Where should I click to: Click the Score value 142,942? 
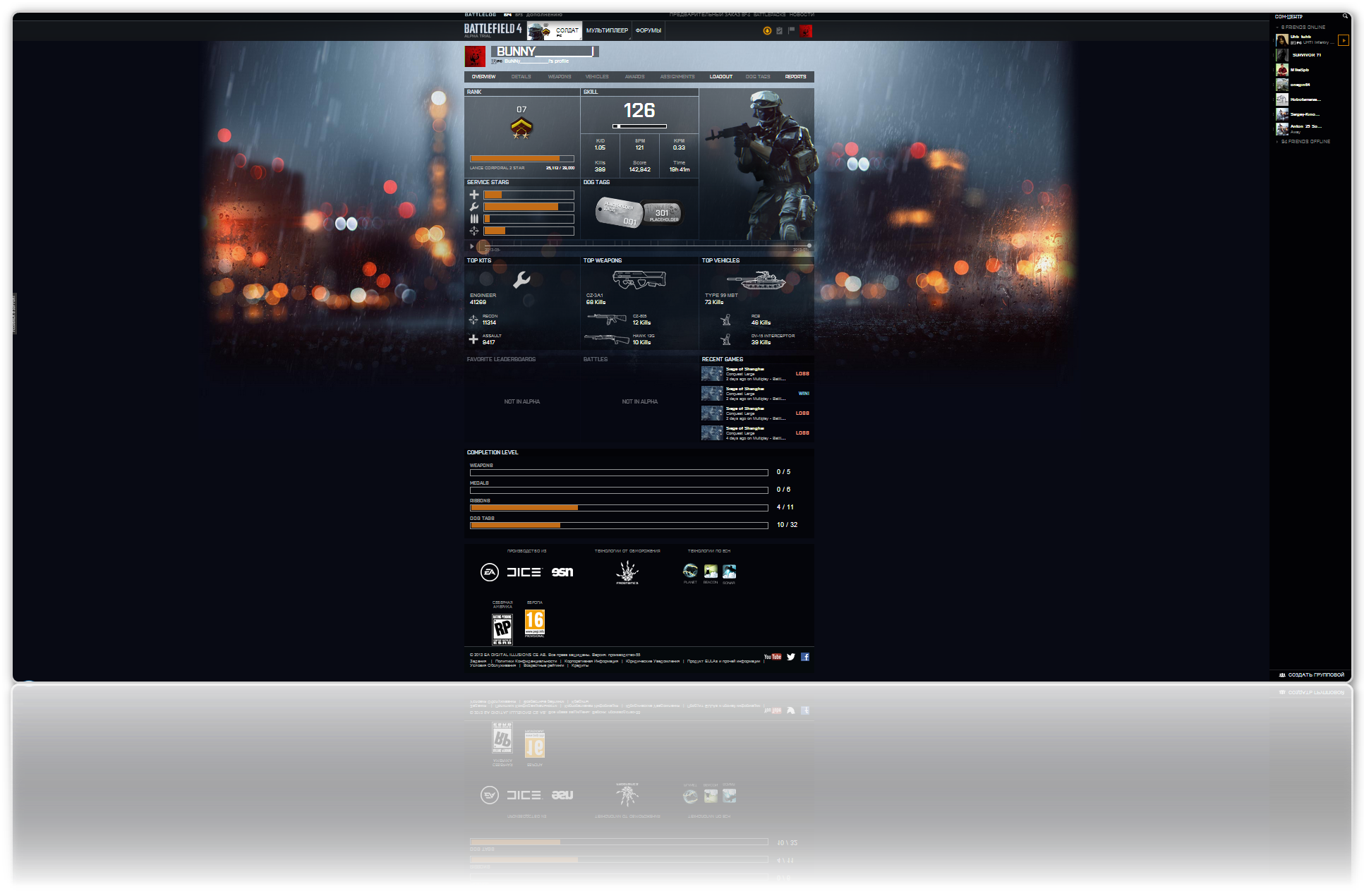[639, 170]
